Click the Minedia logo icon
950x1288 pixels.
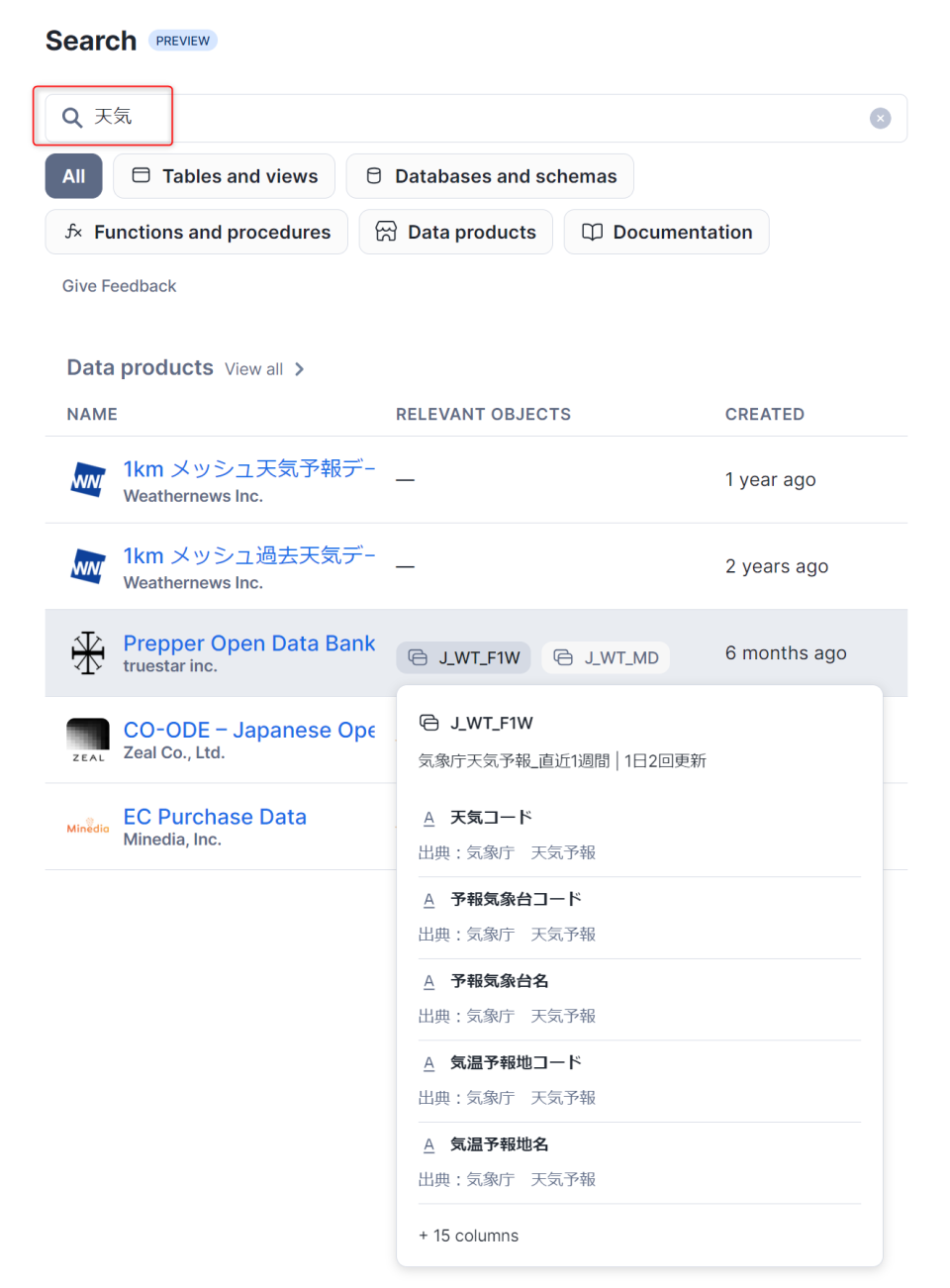(88, 827)
